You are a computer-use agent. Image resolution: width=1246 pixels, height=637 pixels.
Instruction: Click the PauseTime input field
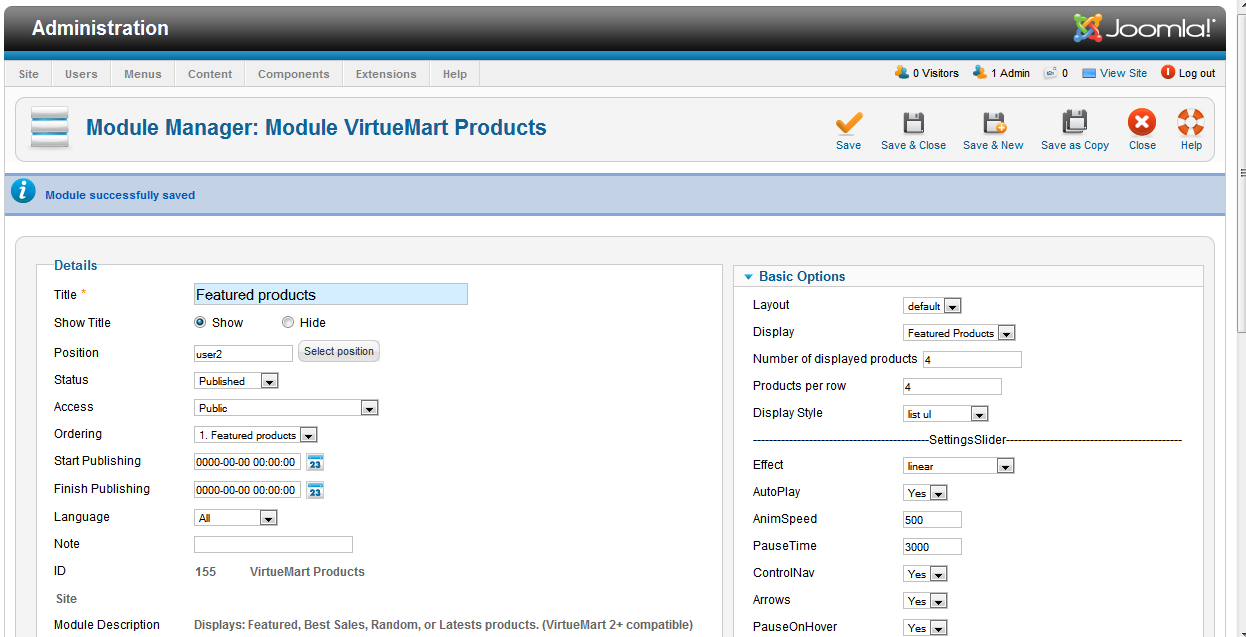point(932,547)
